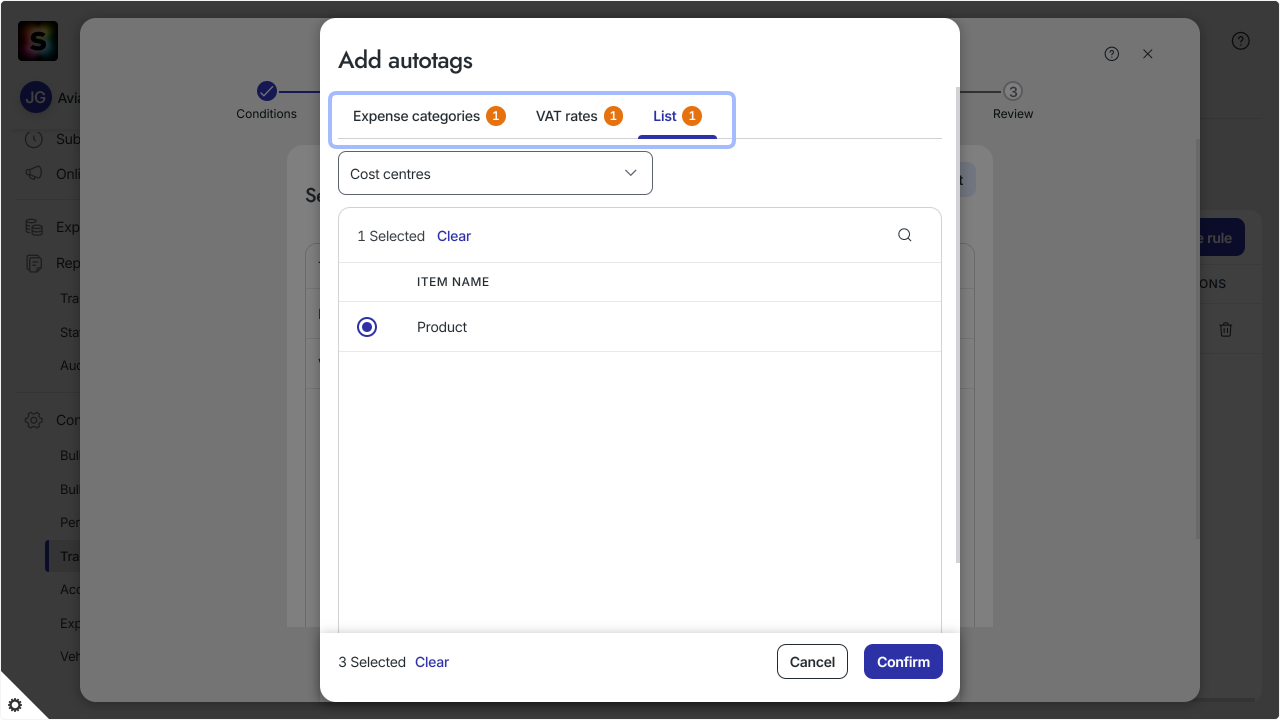Click Clear next to 1 Selected
The height and width of the screenshot is (720, 1280).
pos(454,236)
